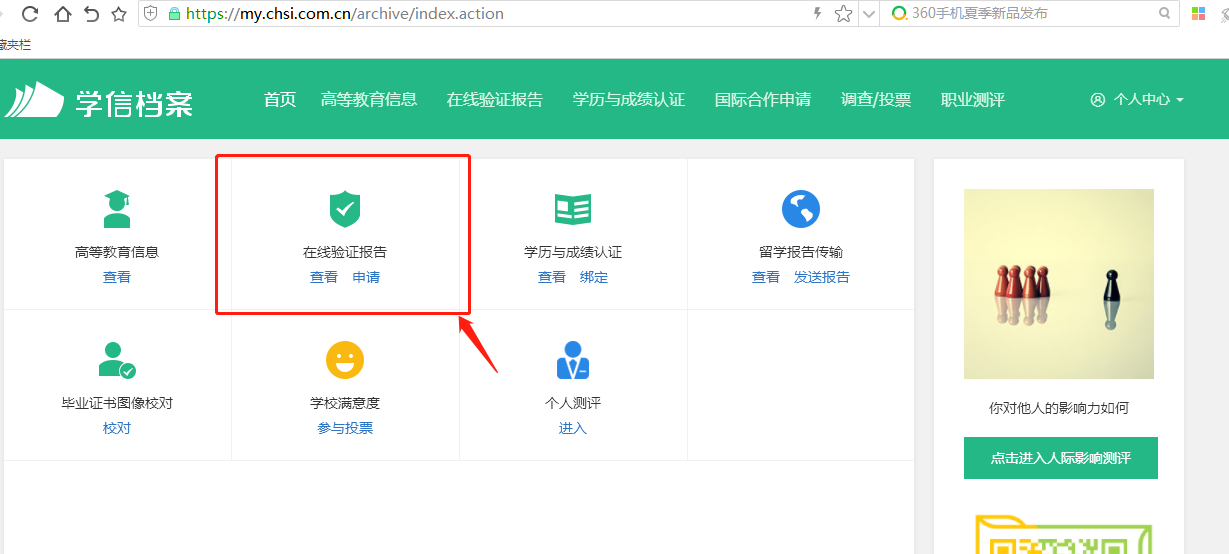
Task: Click the green shield icon for 在线验证报告
Action: click(344, 209)
